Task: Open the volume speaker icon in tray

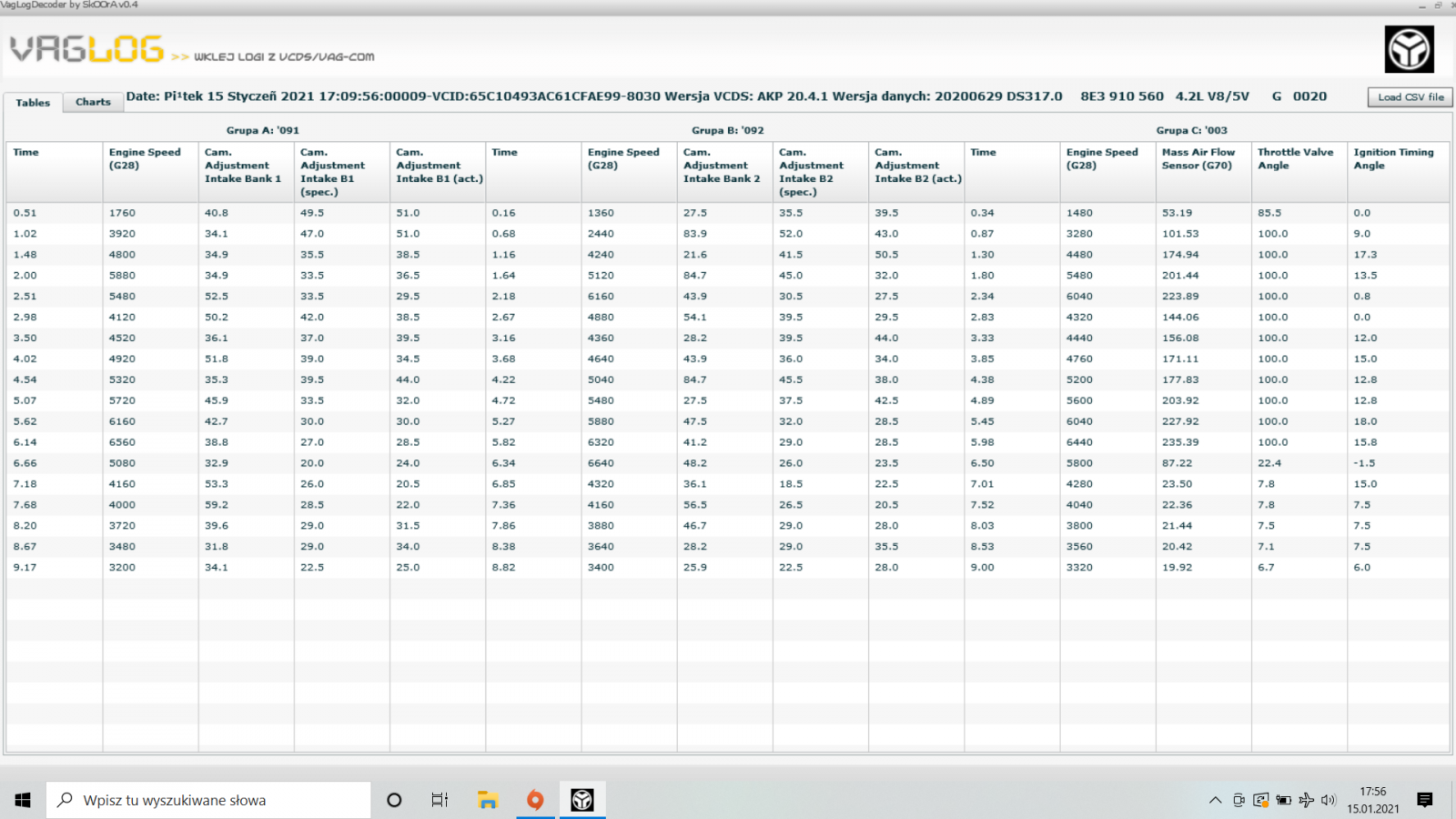Action: pyautogui.click(x=1329, y=800)
